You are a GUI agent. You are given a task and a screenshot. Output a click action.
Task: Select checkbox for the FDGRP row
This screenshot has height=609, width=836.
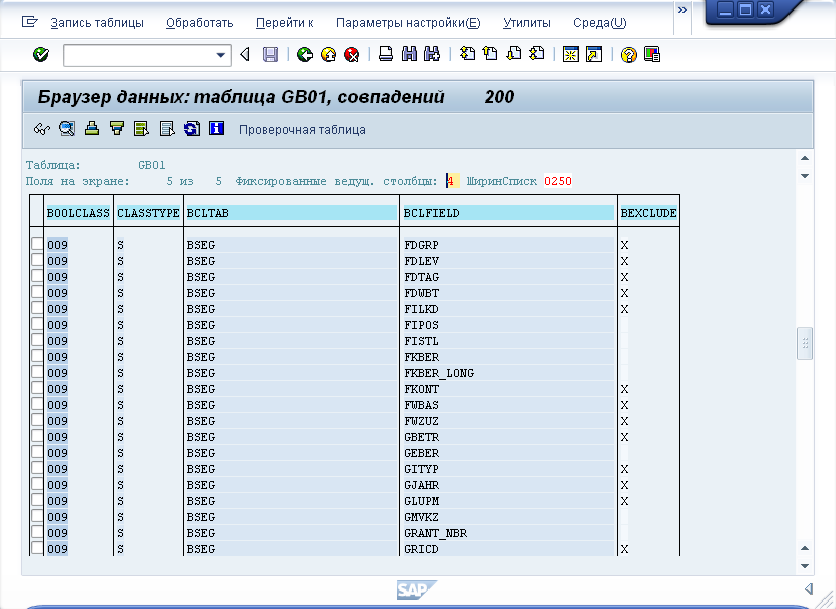pos(37,245)
